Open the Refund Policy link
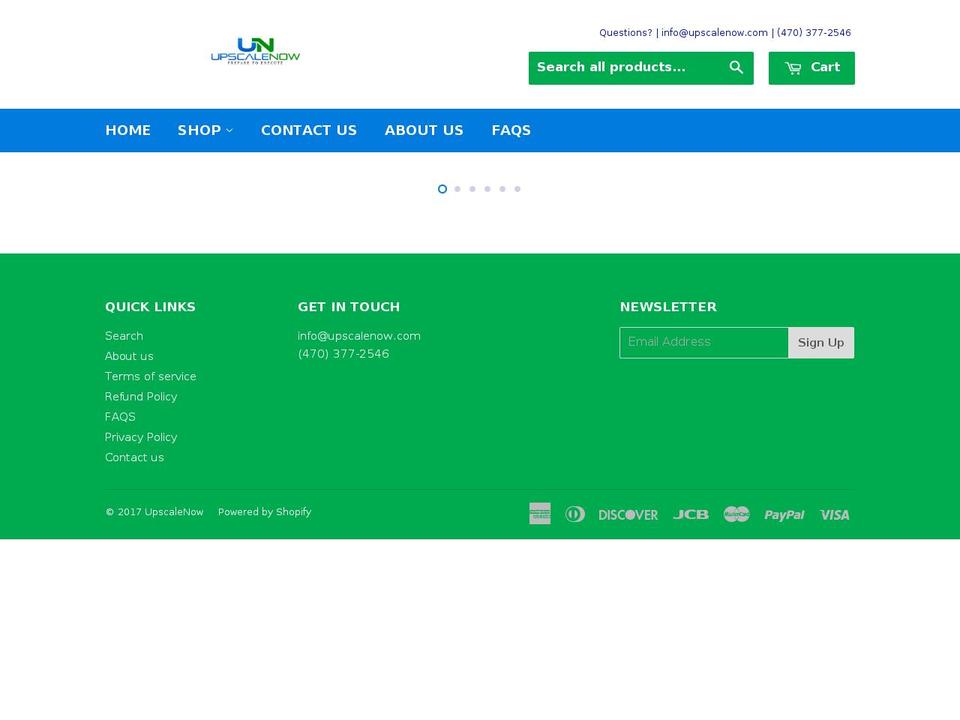Screen dimensions: 960x720 (141, 396)
